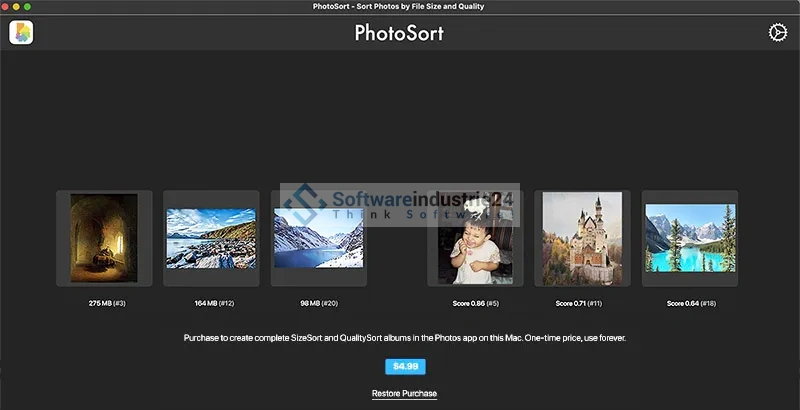Click the Score 0.86 (#5) label
Viewport: 800px width, 410px height.
(475, 302)
